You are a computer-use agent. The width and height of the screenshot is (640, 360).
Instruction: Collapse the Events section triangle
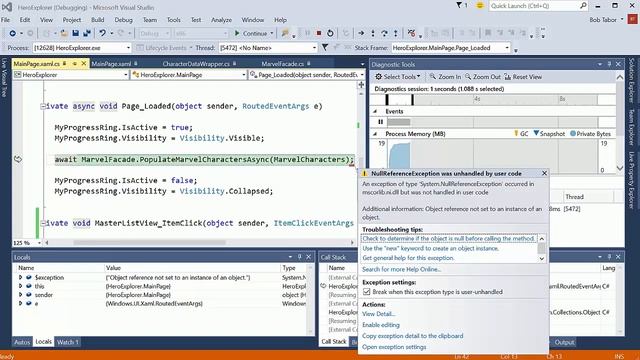click(375, 111)
